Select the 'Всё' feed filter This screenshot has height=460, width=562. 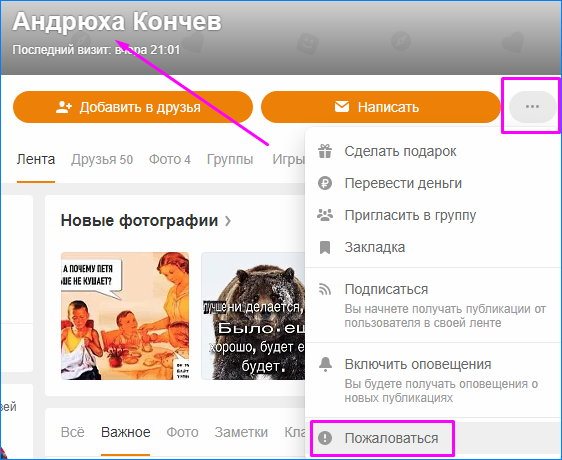tap(73, 432)
